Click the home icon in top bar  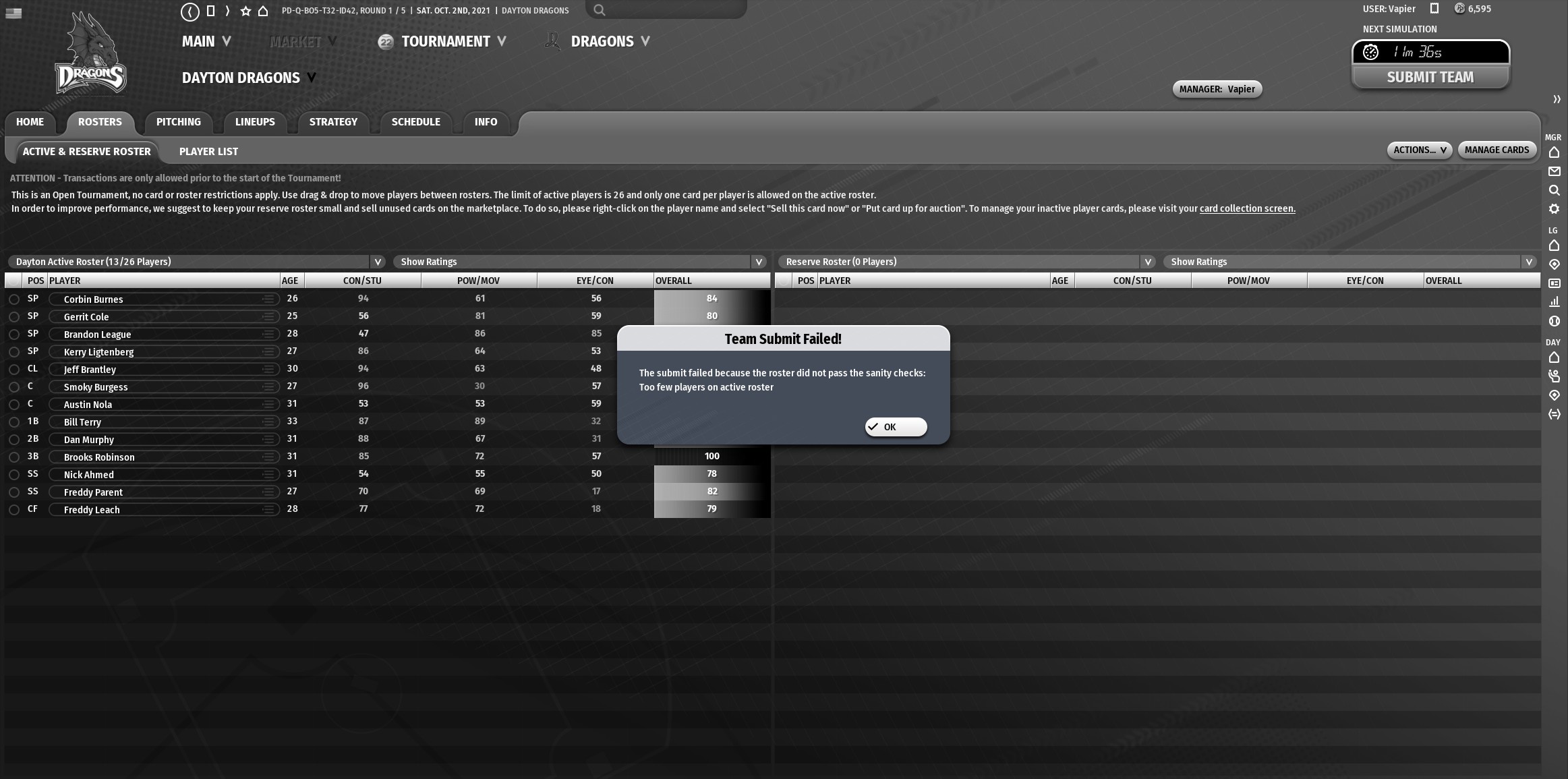tap(264, 11)
